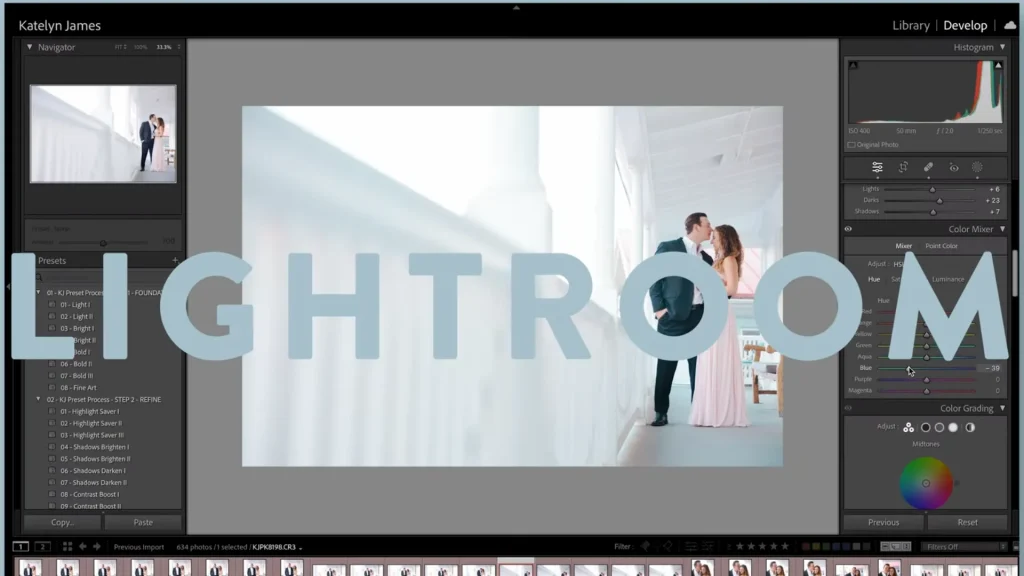Screen dimensions: 1024x576
Task: Select the Red Eye Correction tool
Action: click(952, 167)
